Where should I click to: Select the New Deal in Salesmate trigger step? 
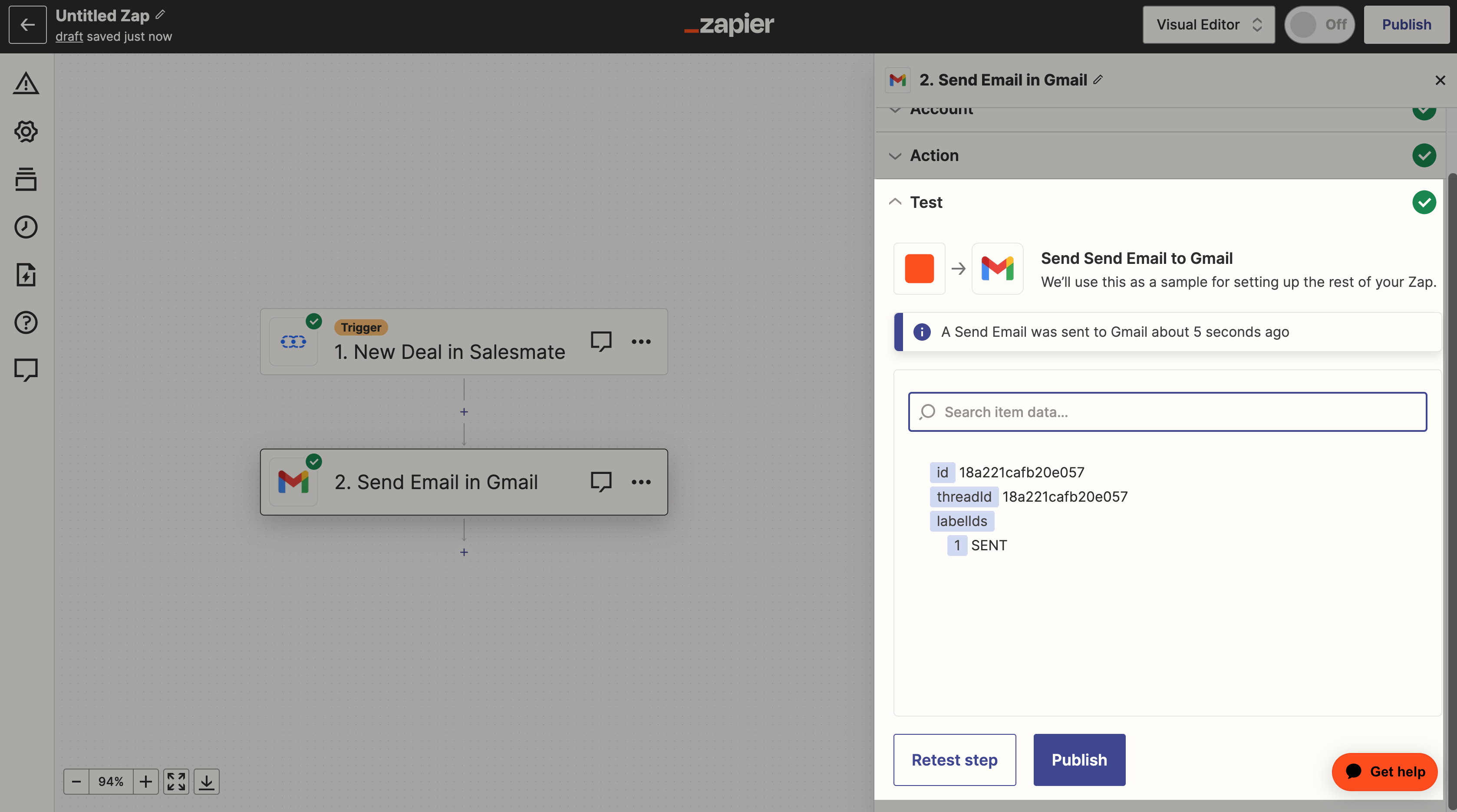464,342
